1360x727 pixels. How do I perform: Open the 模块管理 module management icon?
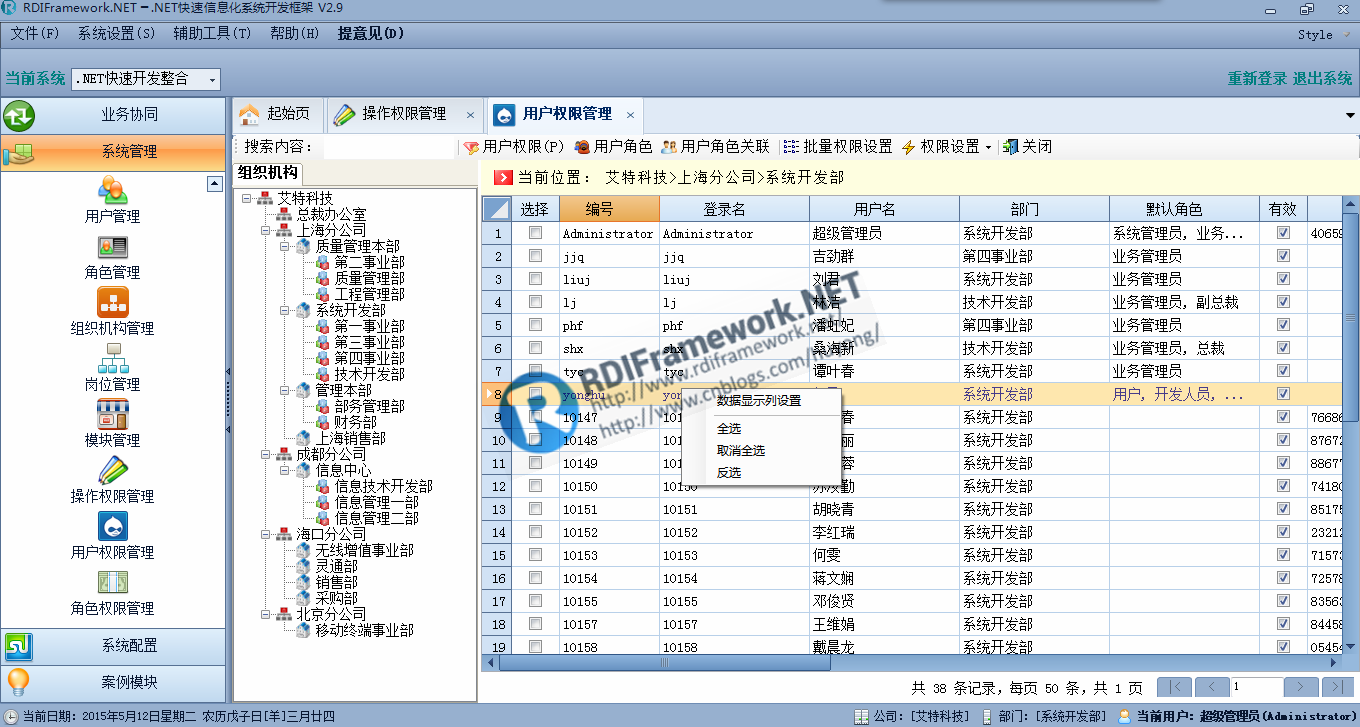click(112, 414)
